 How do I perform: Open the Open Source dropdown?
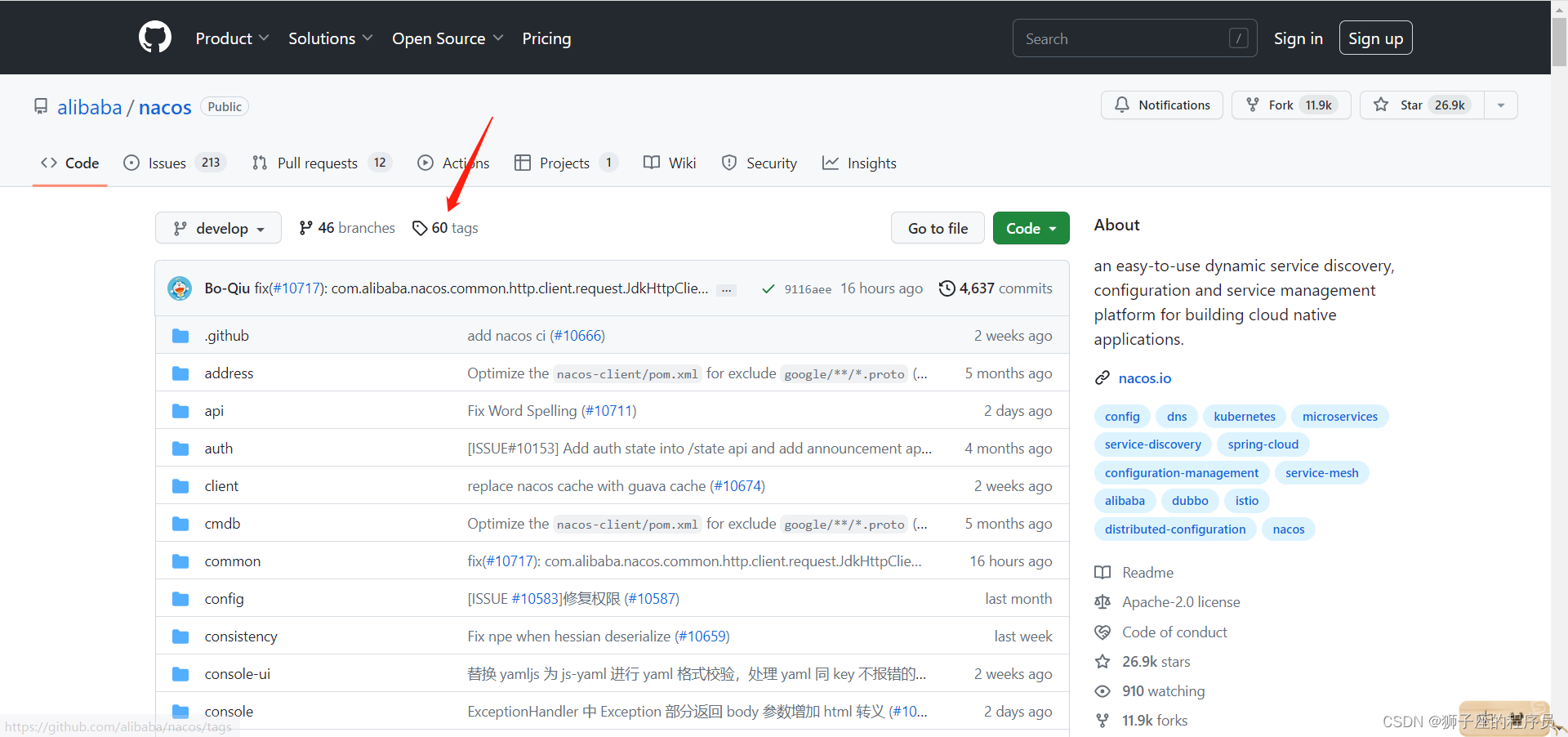click(448, 38)
